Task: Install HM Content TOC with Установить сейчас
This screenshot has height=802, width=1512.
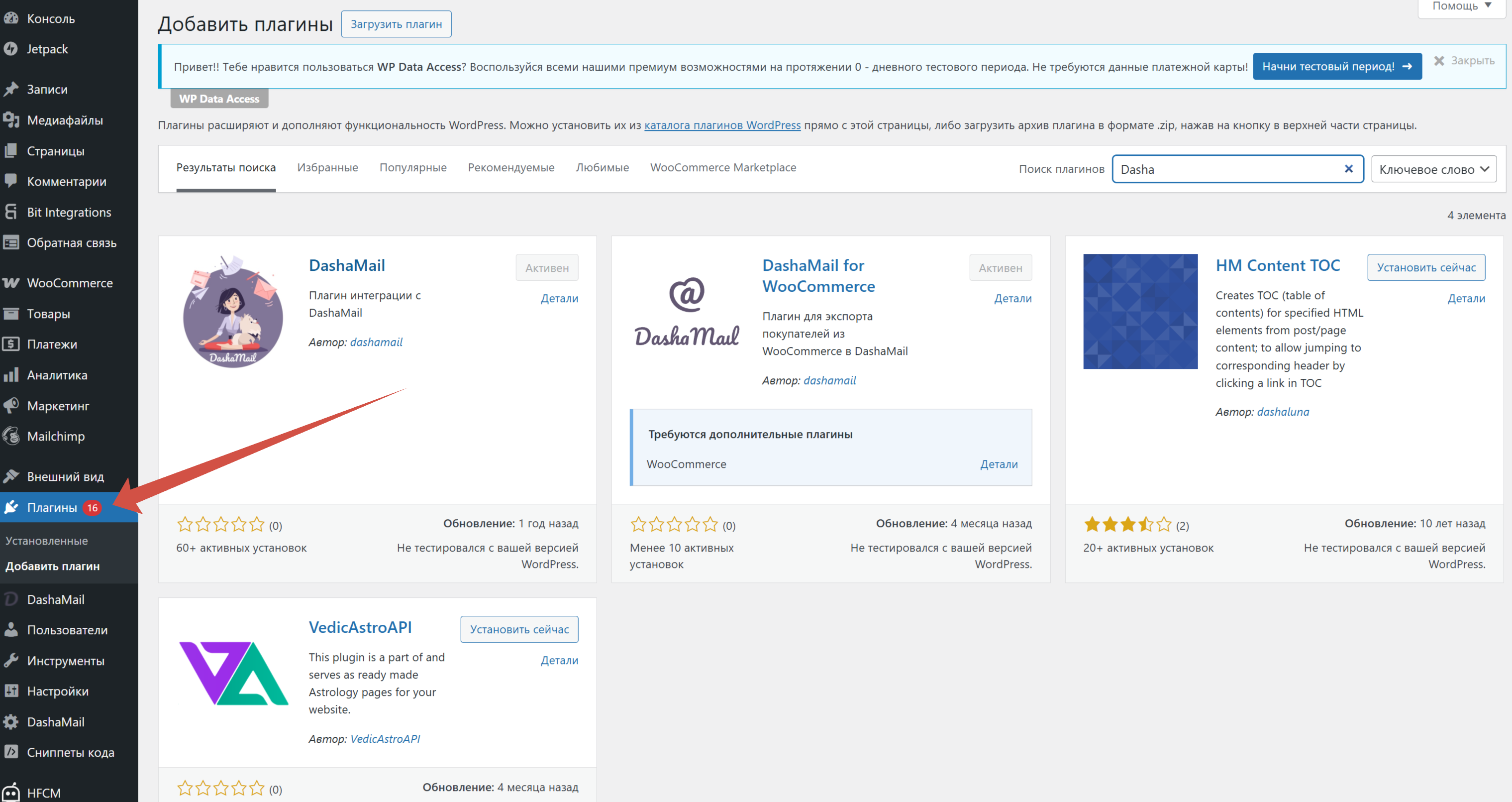Action: (1426, 268)
